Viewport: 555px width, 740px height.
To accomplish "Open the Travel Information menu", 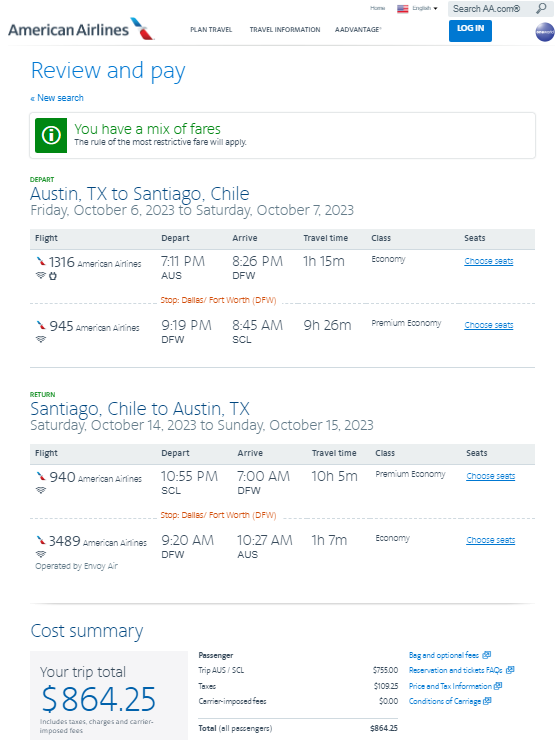I will click(285, 29).
